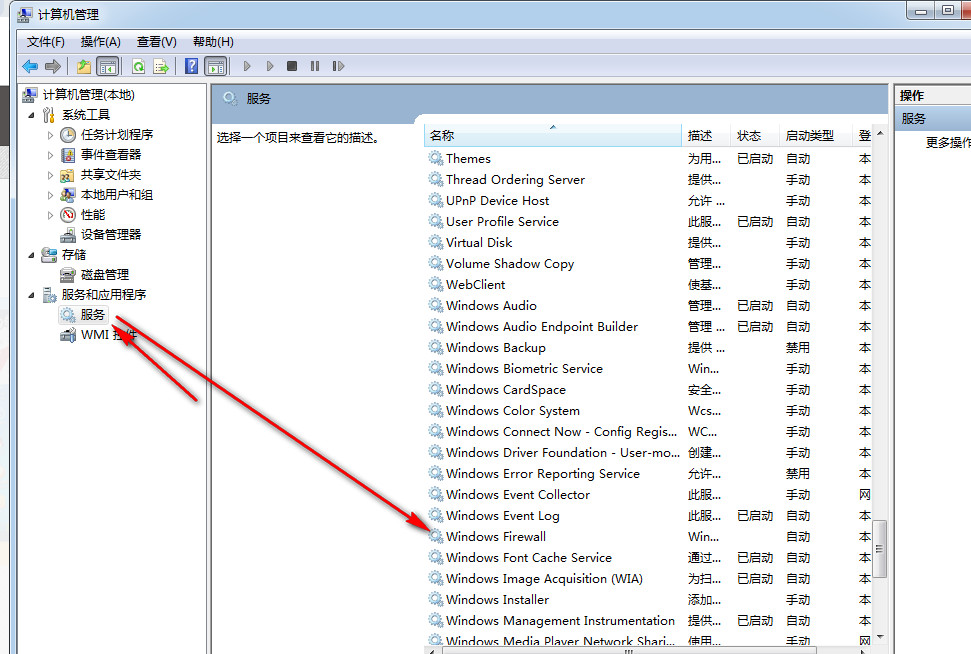
Task: Open the 文件(F) menu
Action: click(46, 41)
